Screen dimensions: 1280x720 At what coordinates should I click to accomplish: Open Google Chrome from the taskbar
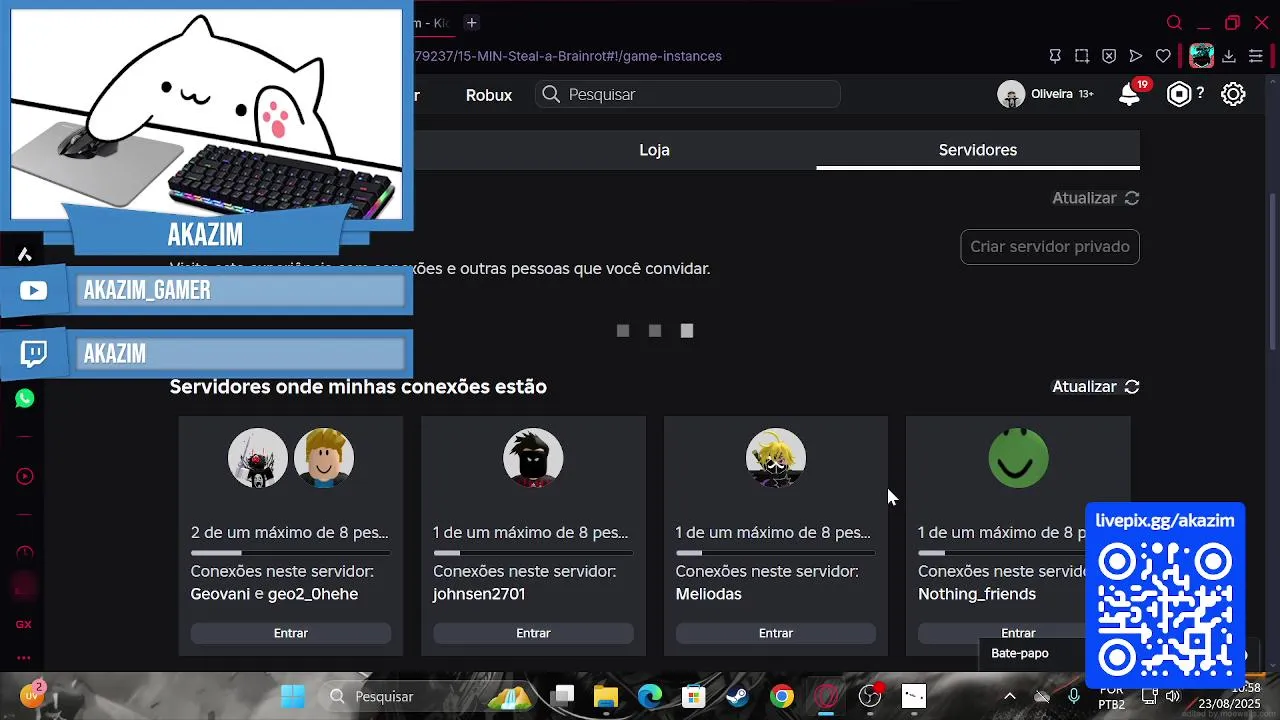pos(782,696)
